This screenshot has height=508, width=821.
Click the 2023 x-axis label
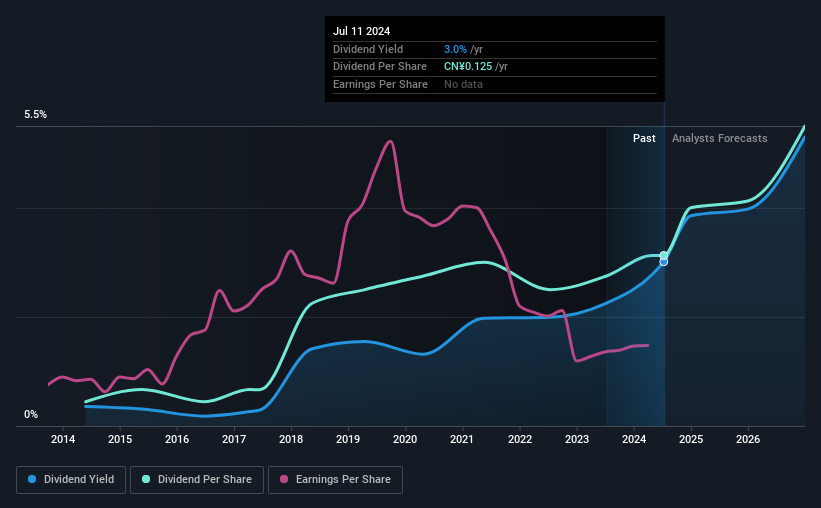pyautogui.click(x=577, y=439)
